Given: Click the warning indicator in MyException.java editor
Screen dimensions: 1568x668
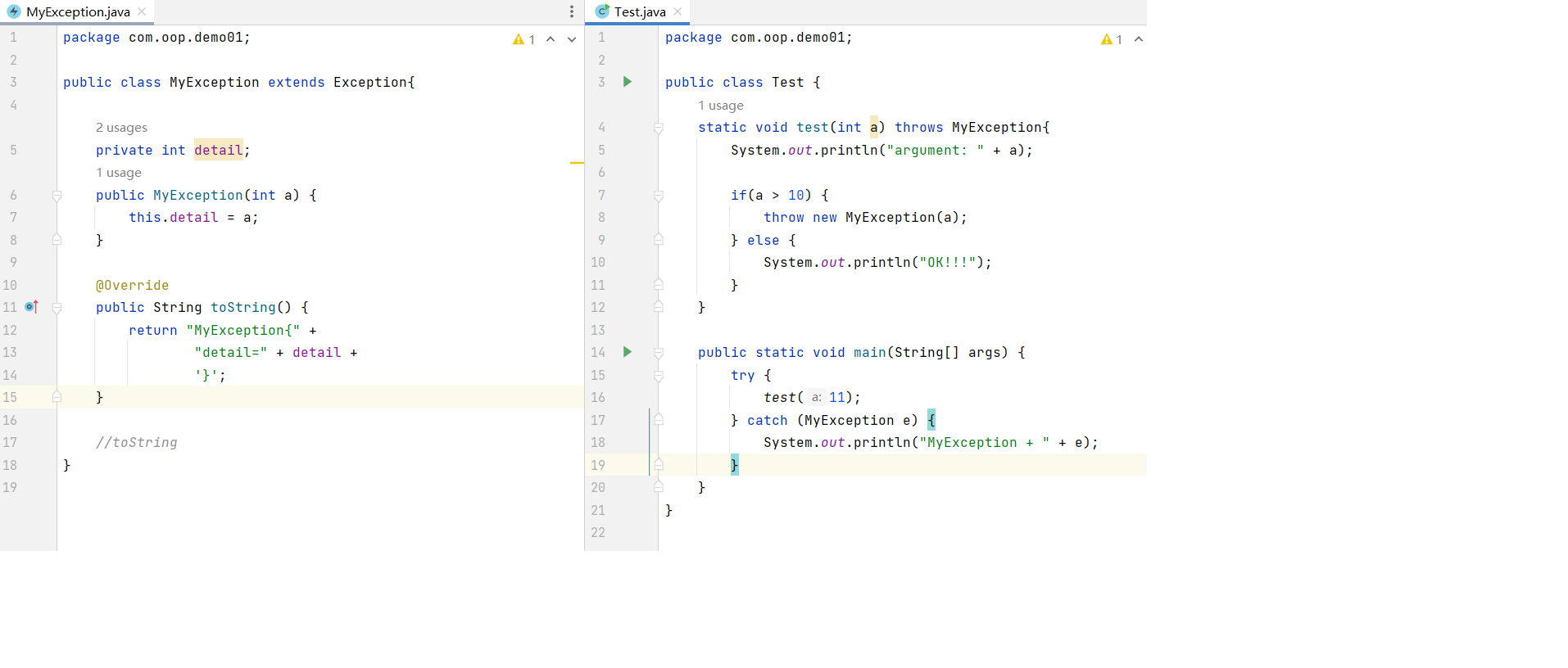Looking at the screenshot, I should click(524, 39).
